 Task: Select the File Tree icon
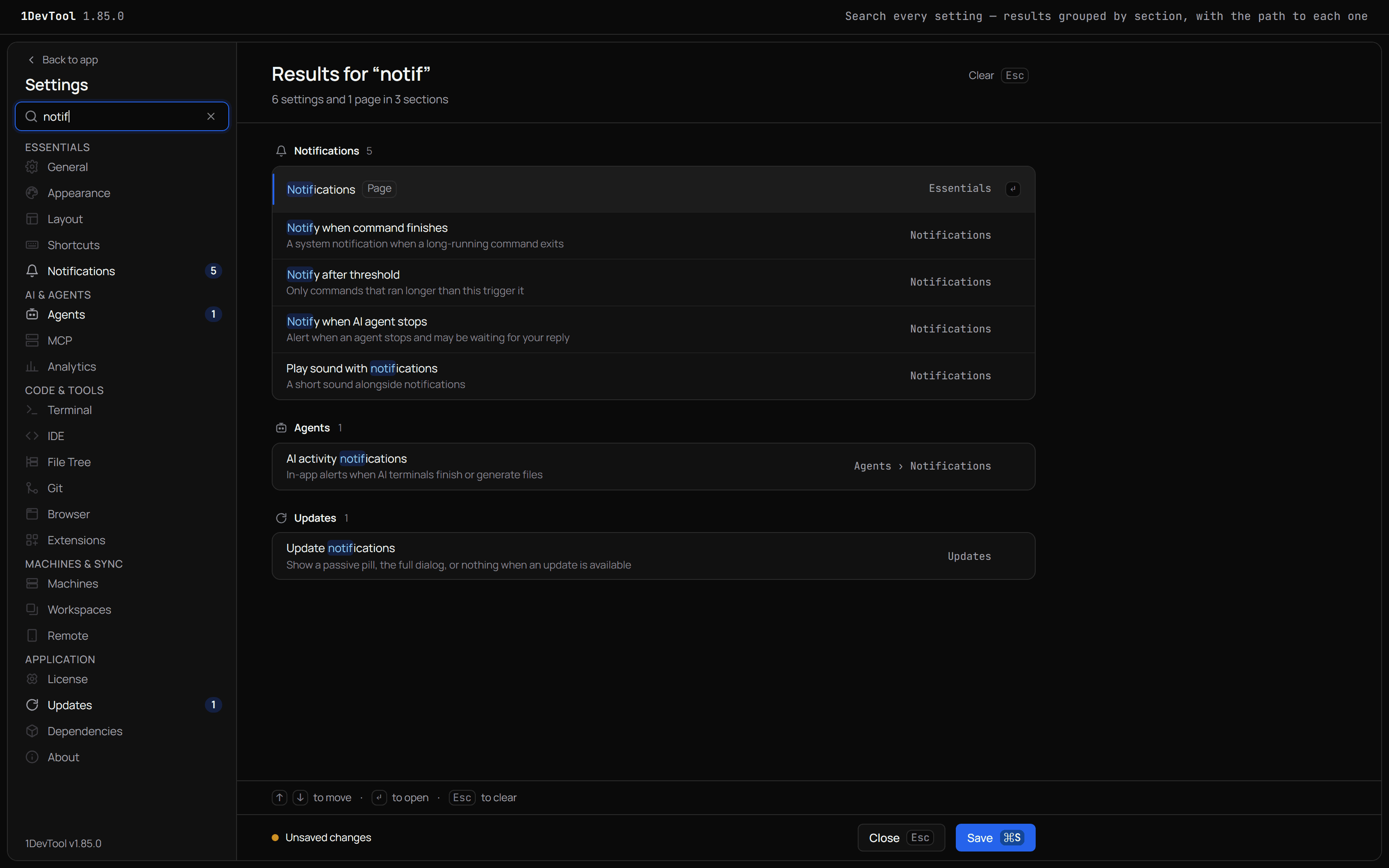32,462
